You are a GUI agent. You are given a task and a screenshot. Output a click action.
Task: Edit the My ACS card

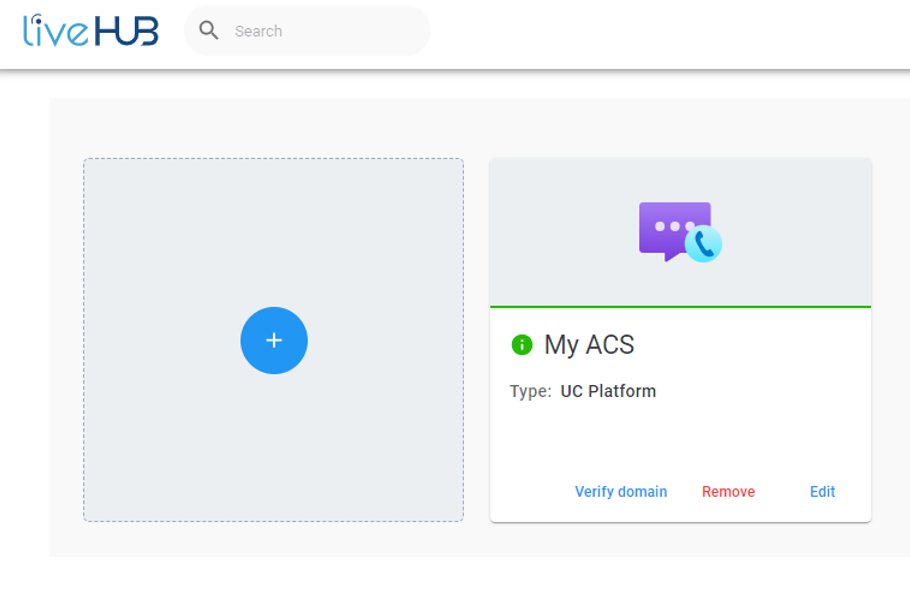pyautogui.click(x=822, y=491)
